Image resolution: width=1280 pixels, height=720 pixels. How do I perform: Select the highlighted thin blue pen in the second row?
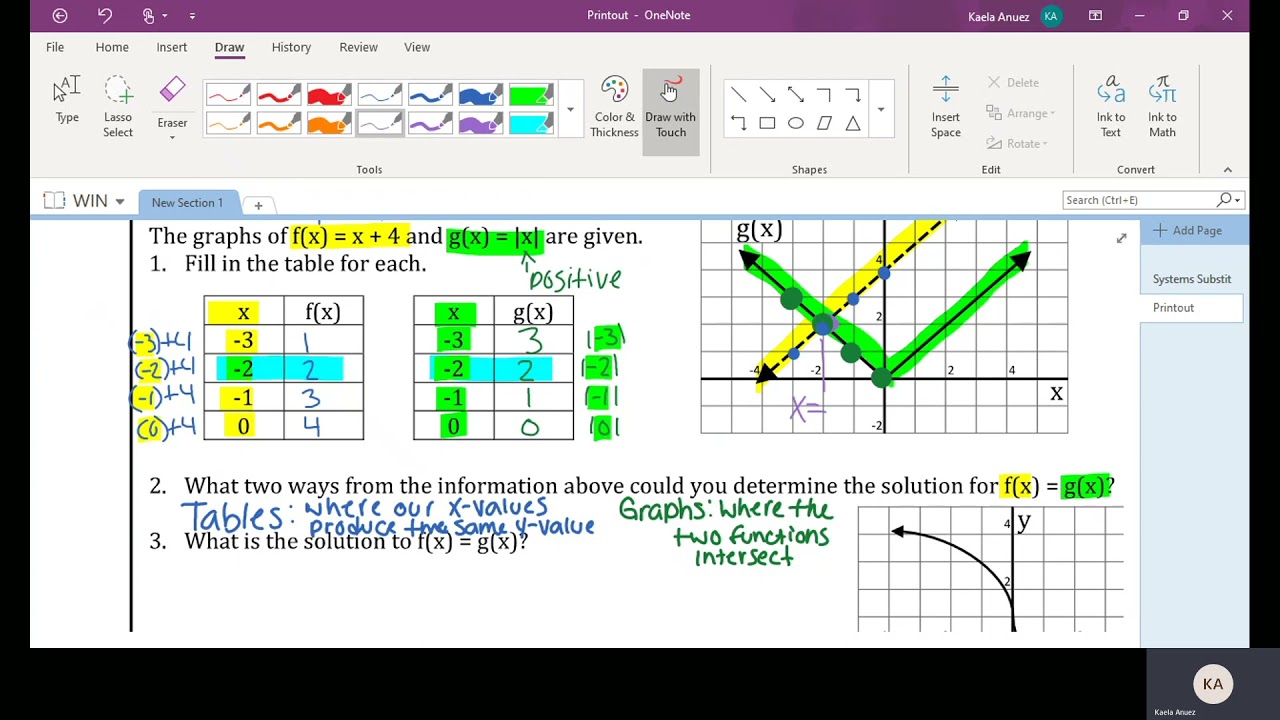[x=380, y=123]
